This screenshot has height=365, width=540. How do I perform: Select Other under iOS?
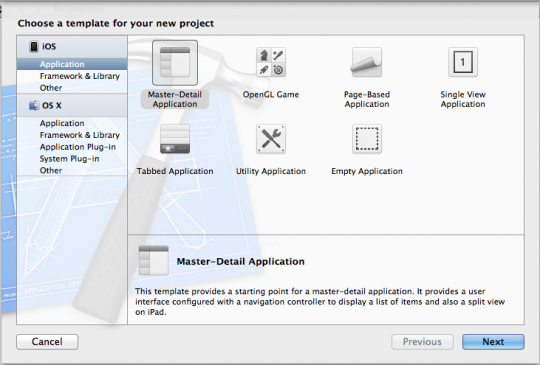tap(72, 87)
